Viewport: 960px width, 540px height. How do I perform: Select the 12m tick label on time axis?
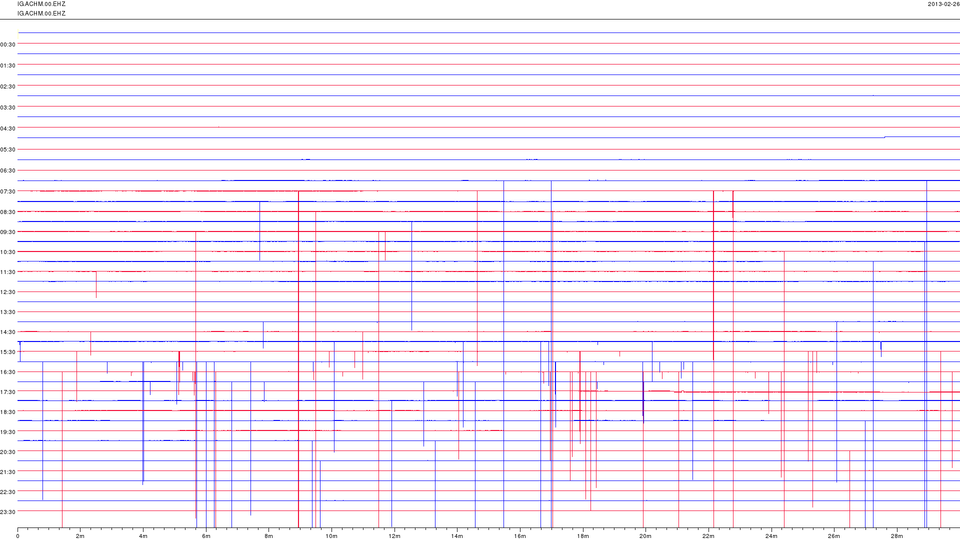(x=394, y=536)
